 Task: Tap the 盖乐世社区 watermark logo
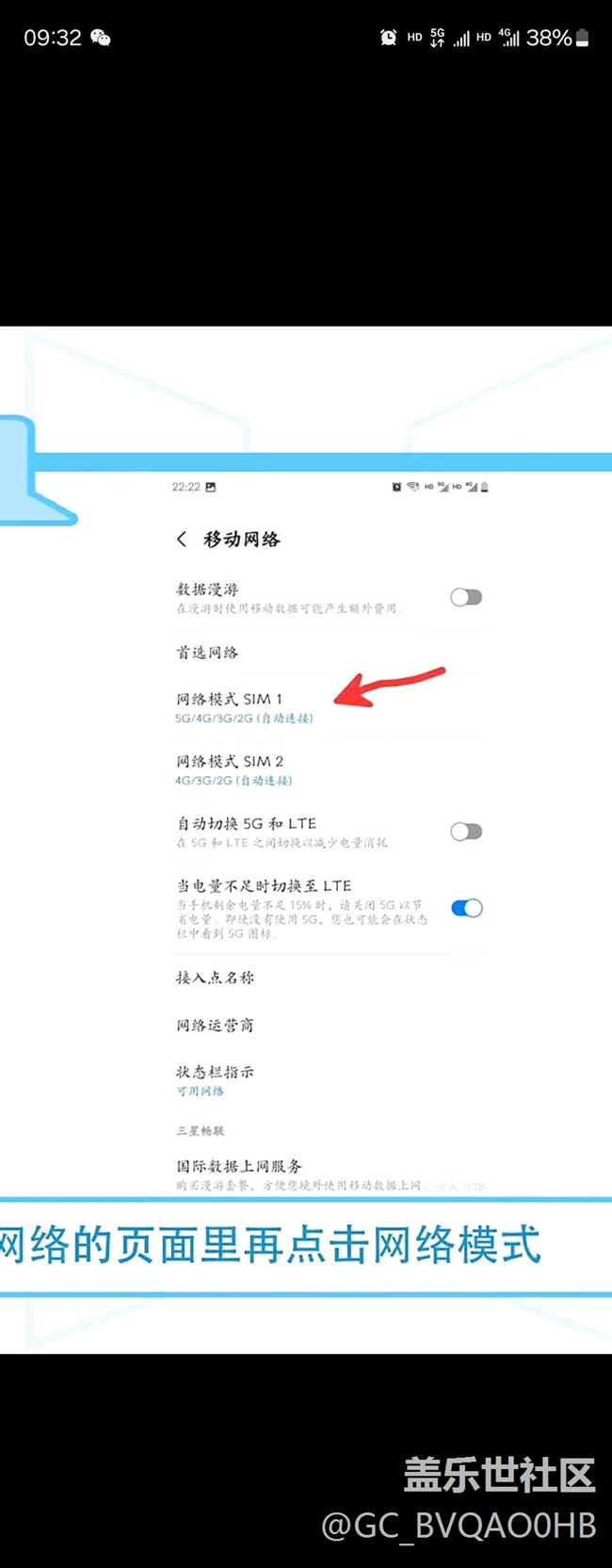[x=499, y=1475]
